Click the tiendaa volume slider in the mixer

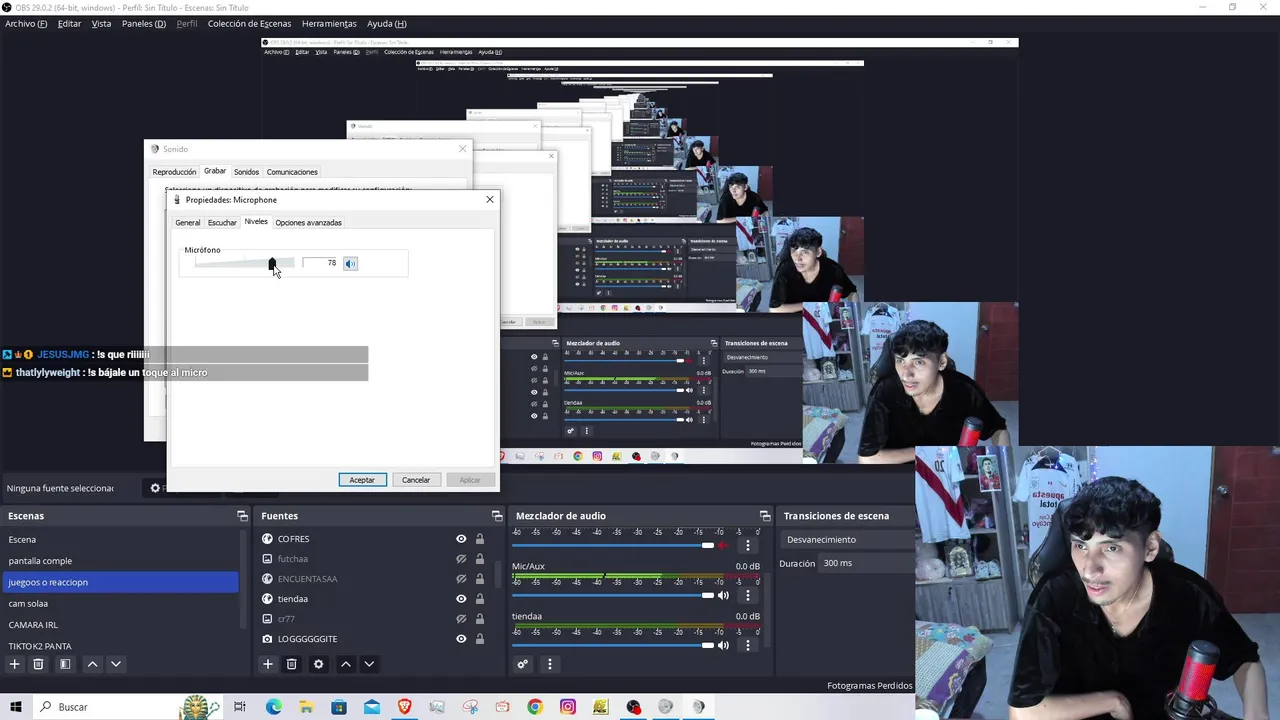tap(613, 645)
